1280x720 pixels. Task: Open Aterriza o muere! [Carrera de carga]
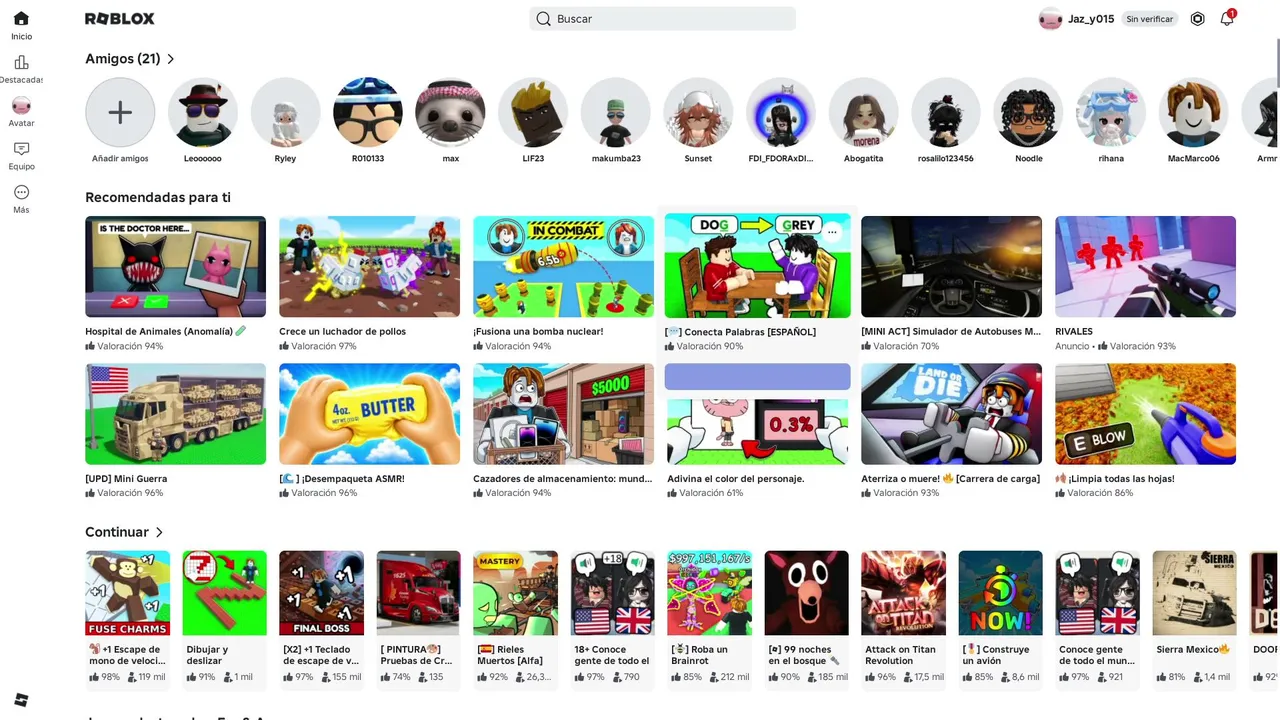click(x=951, y=414)
